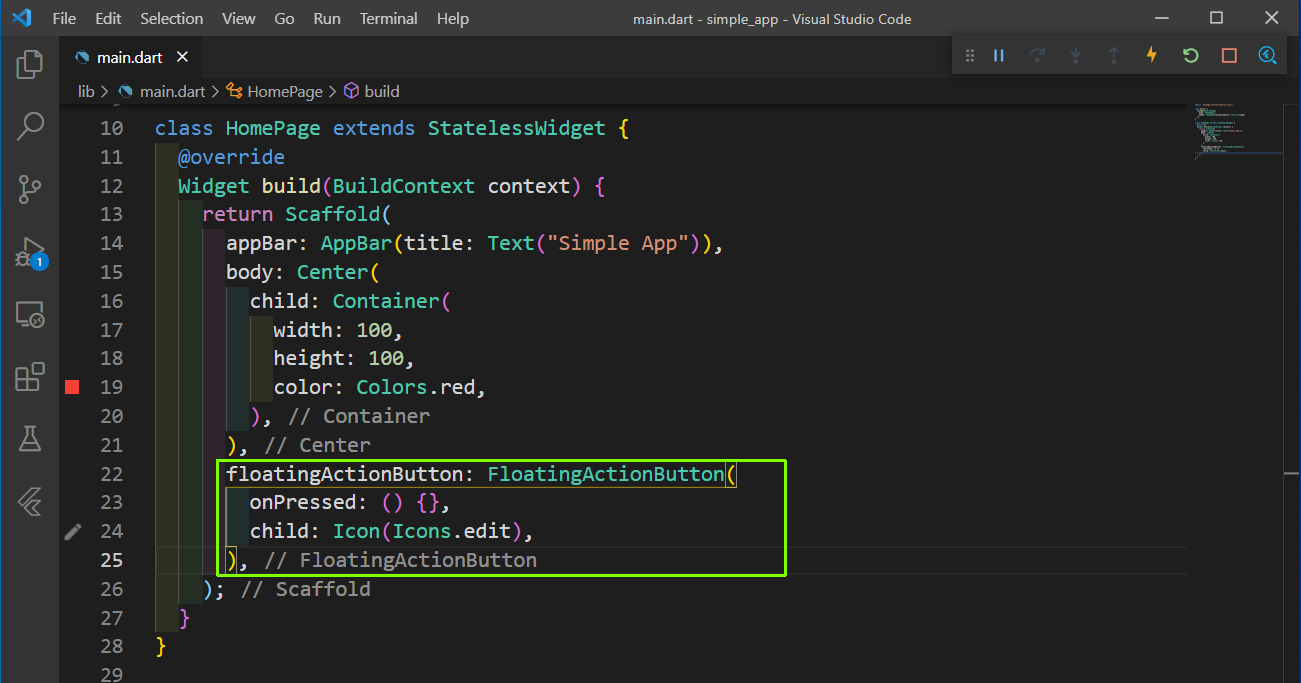Open the Terminal menu
This screenshot has height=683, width=1301.
point(389,19)
